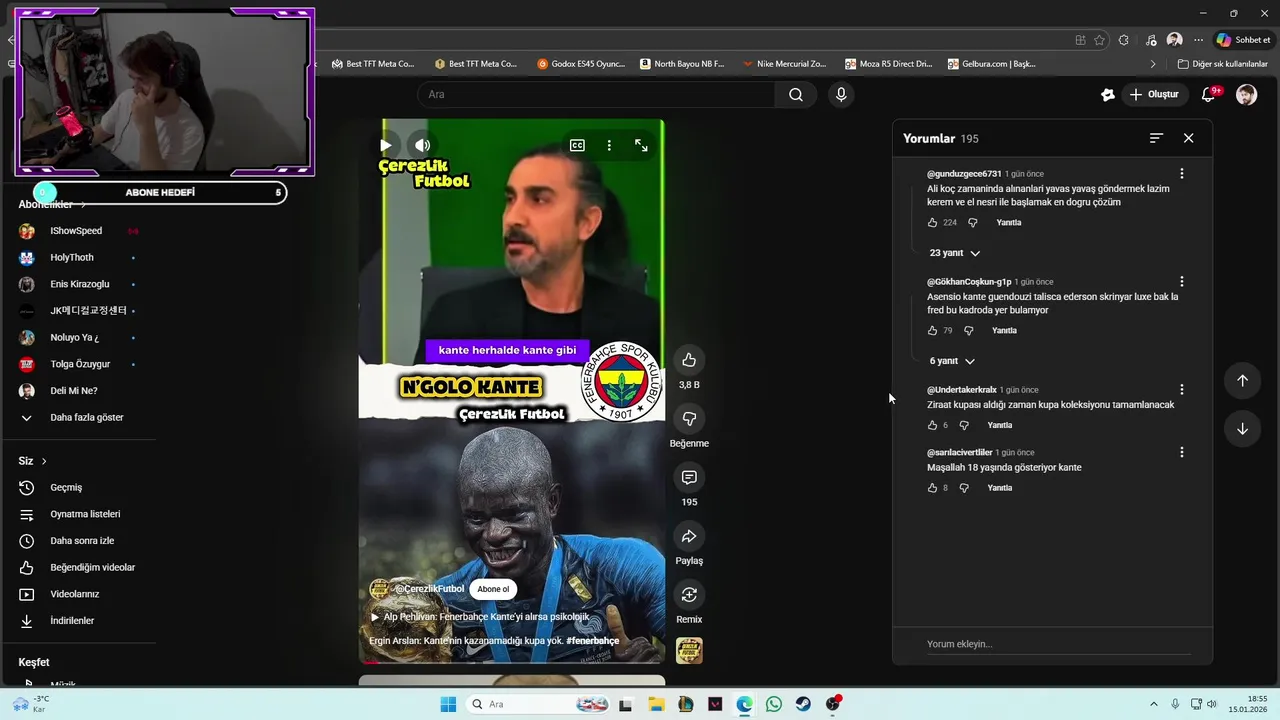
Task: Expand the 23 yanıt replies
Action: pyautogui.click(x=955, y=253)
